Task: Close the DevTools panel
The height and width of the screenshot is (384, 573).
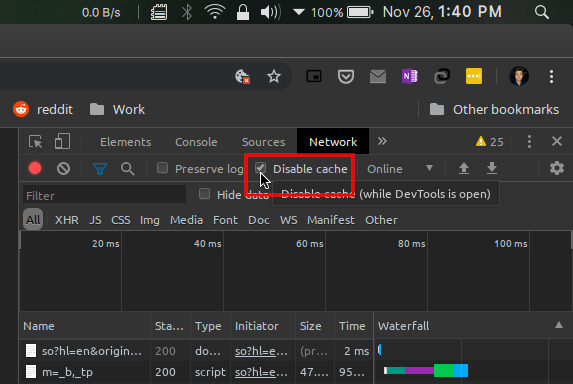Action: click(x=557, y=141)
